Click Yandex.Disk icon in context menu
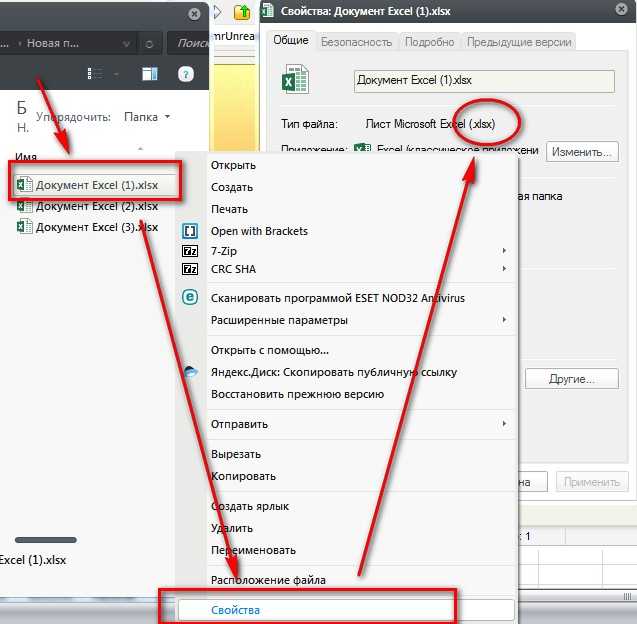Image resolution: width=637 pixels, height=624 pixels. (x=190, y=372)
